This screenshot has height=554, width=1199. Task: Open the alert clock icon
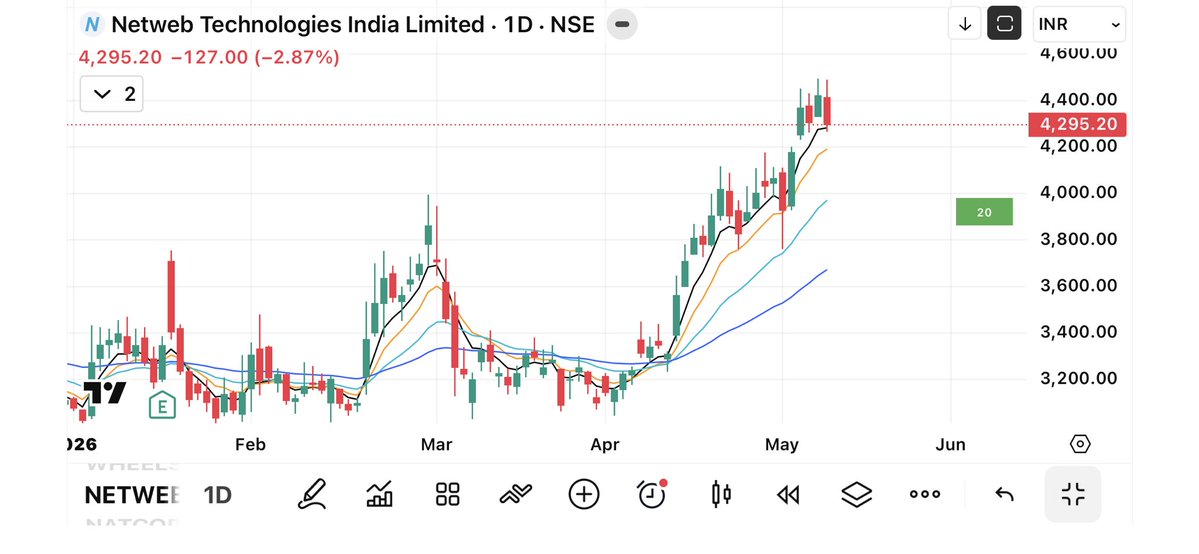[x=652, y=494]
